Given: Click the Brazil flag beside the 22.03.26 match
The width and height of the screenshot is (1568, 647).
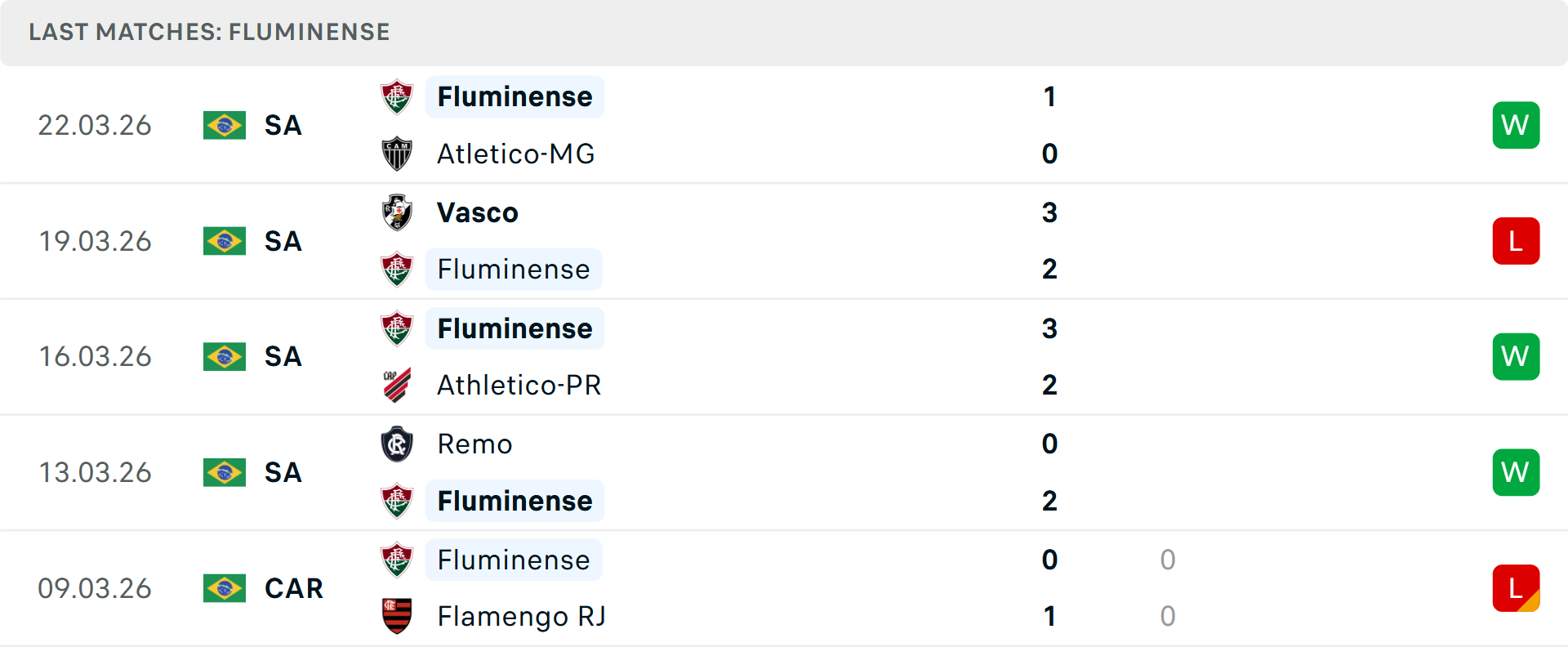Looking at the screenshot, I should point(224,125).
